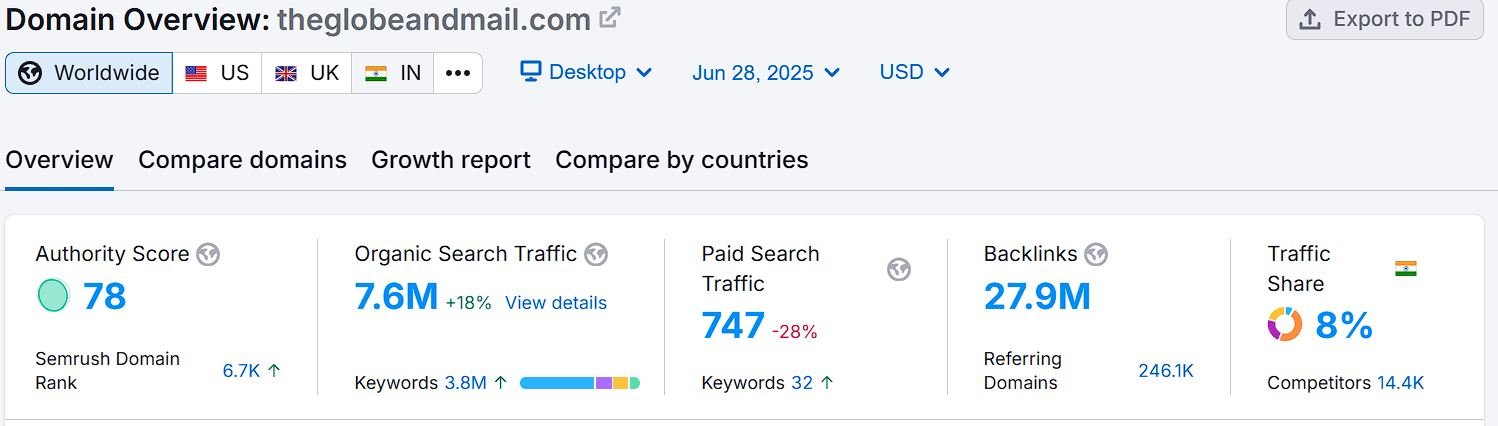Viewport: 1498px width, 426px height.
Task: Switch to Compare domains tab
Action: [x=242, y=160]
